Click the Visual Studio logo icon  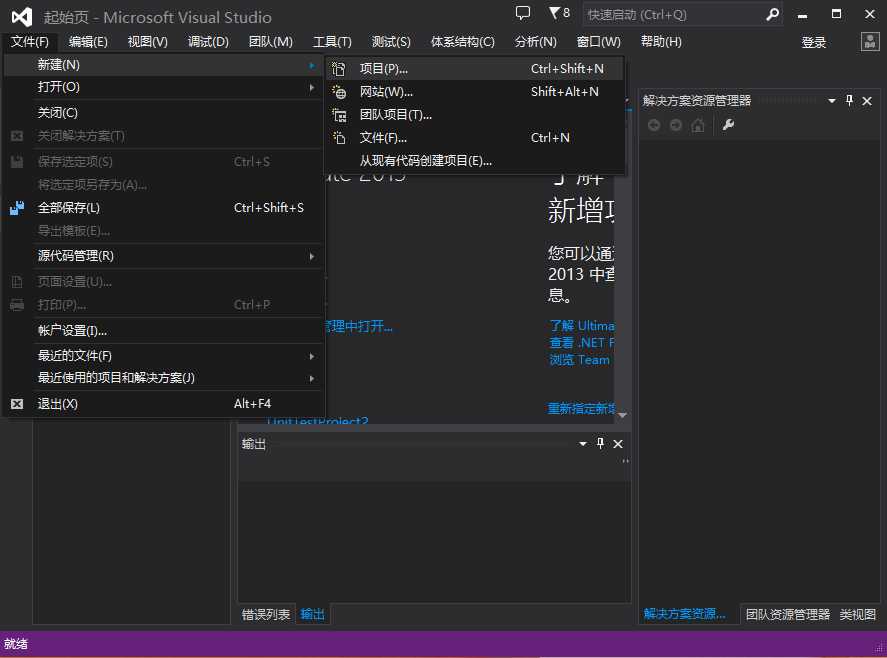pos(22,17)
